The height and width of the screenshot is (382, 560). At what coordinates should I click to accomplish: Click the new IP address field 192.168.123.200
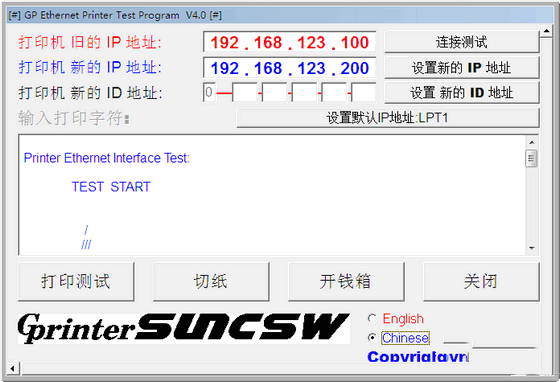coord(289,68)
